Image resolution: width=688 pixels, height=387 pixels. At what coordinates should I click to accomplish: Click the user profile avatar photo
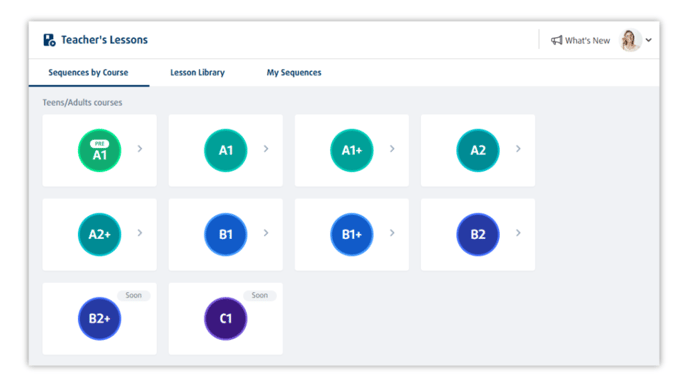(x=630, y=40)
